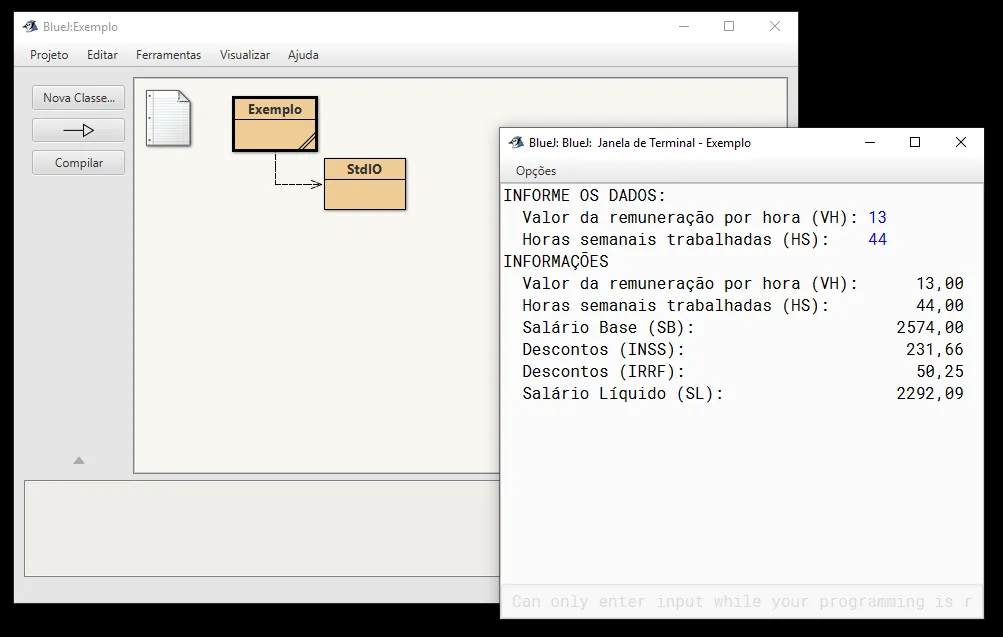Click the README text file icon
Image resolution: width=1003 pixels, height=637 pixels.
(168, 118)
